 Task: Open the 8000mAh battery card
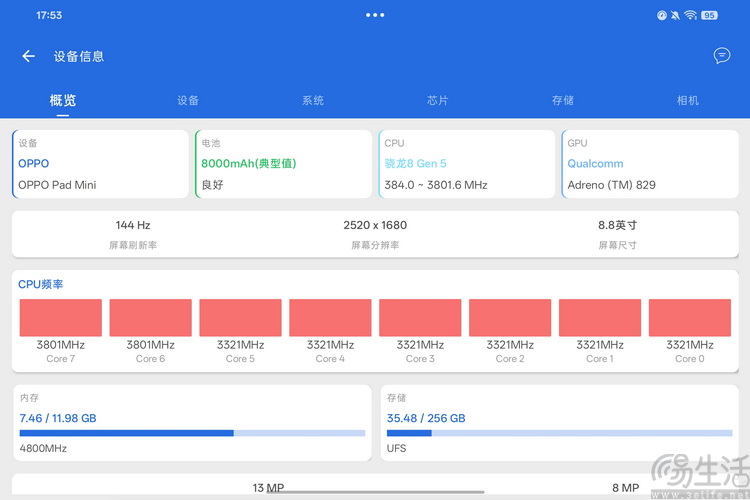point(283,164)
